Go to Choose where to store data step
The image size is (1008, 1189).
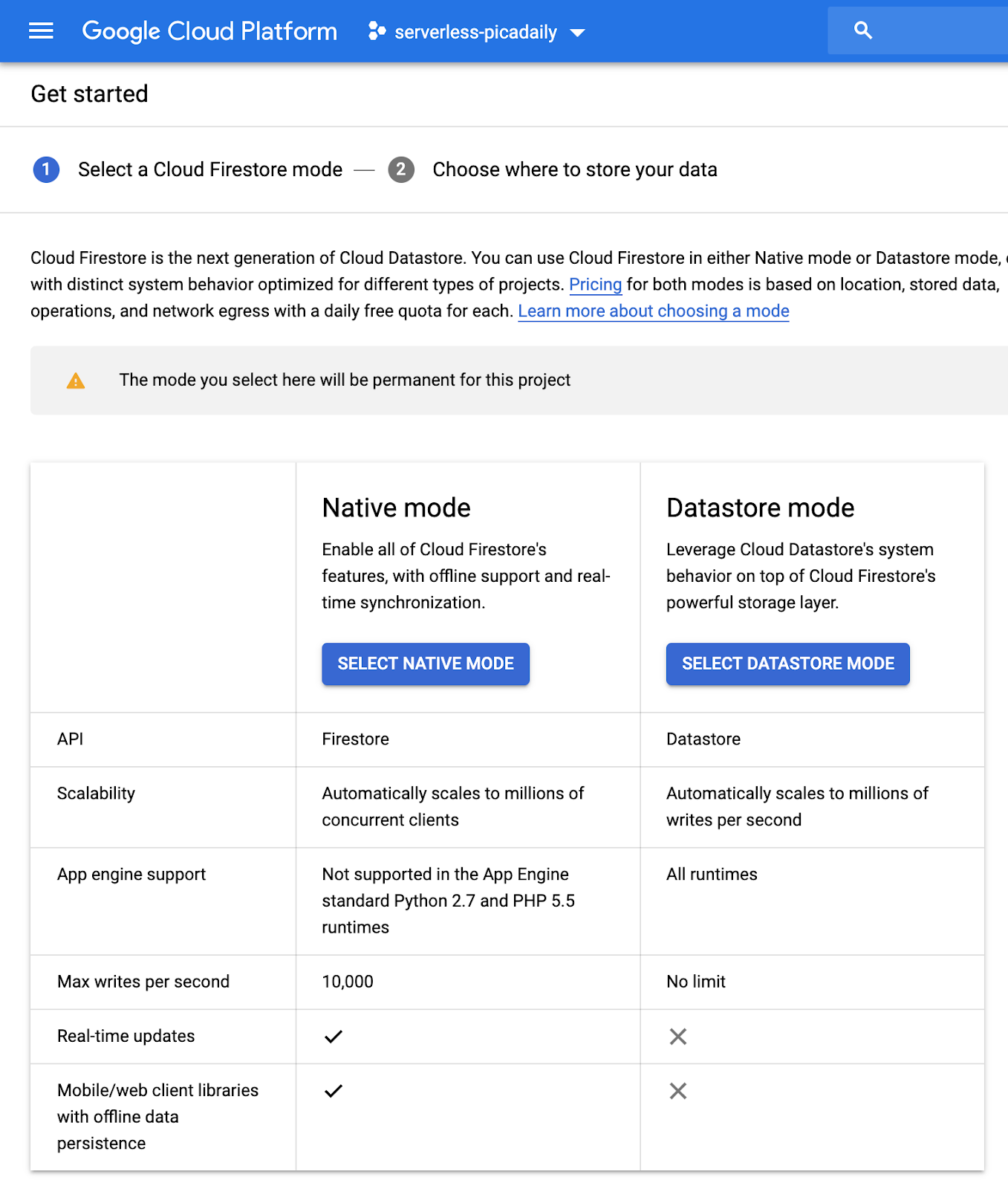coord(574,169)
